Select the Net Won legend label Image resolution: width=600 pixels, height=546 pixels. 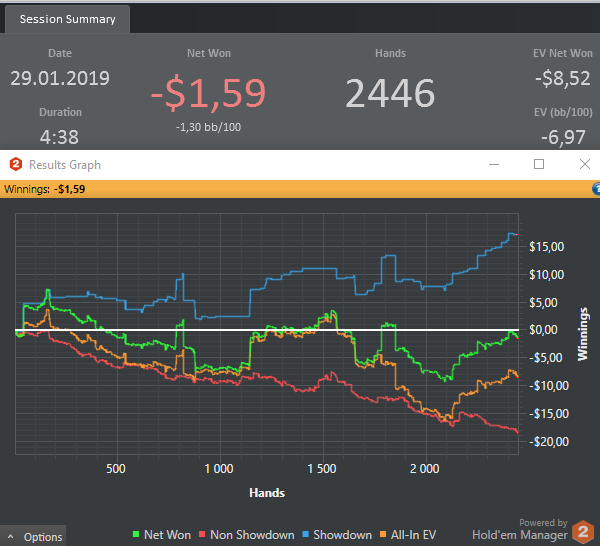pos(167,535)
